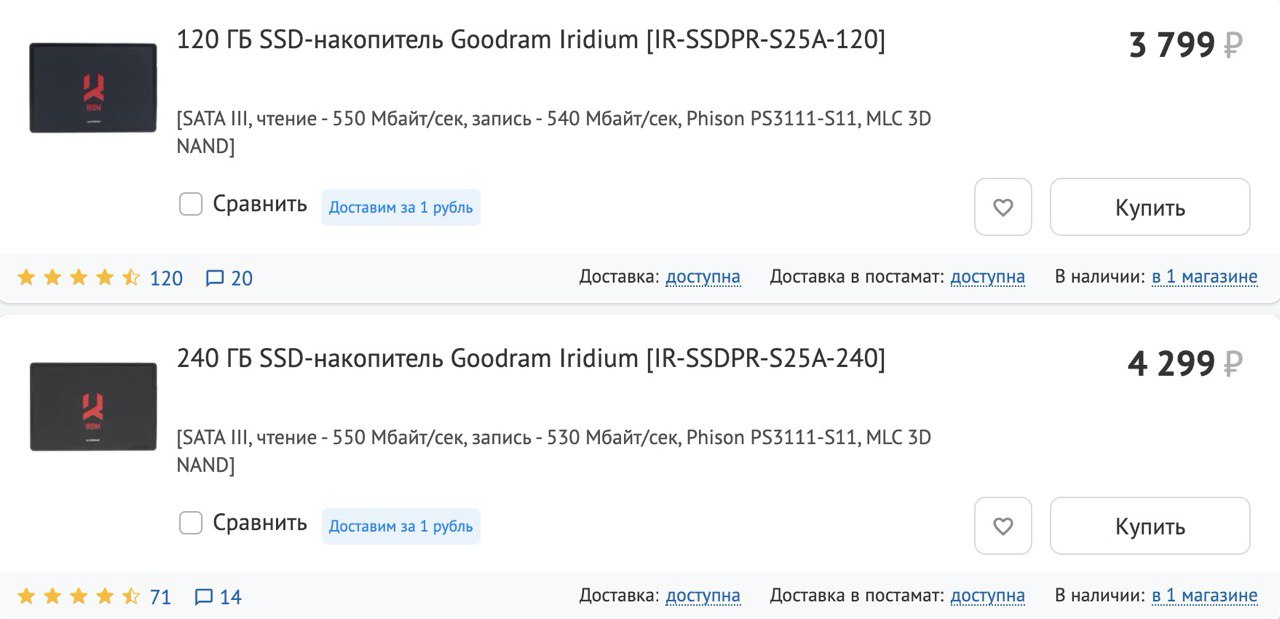Click 120 GB SSD product thumbnail
The width and height of the screenshot is (1280, 619).
point(93,88)
